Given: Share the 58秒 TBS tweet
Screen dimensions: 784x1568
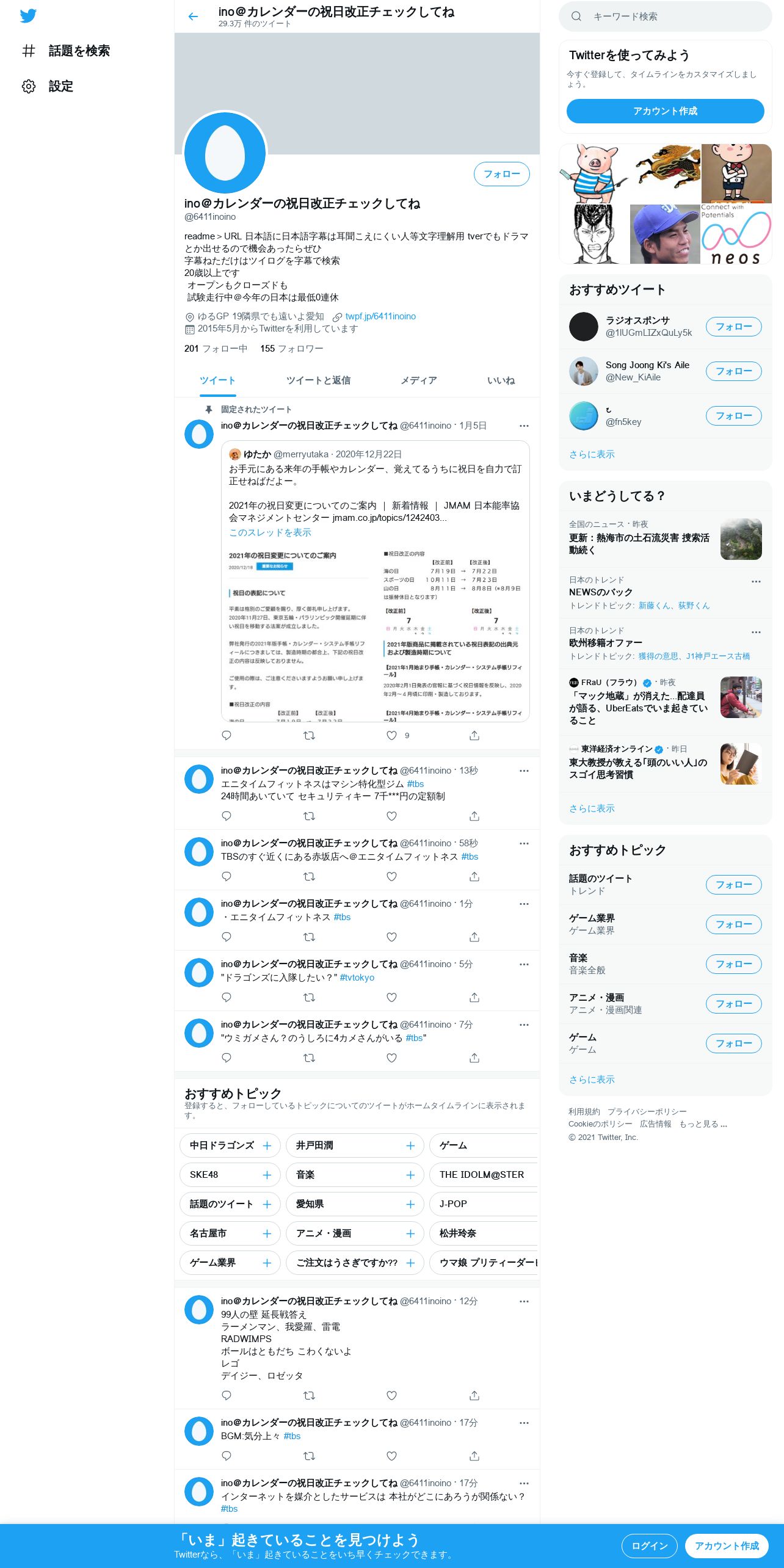Looking at the screenshot, I should point(474,876).
